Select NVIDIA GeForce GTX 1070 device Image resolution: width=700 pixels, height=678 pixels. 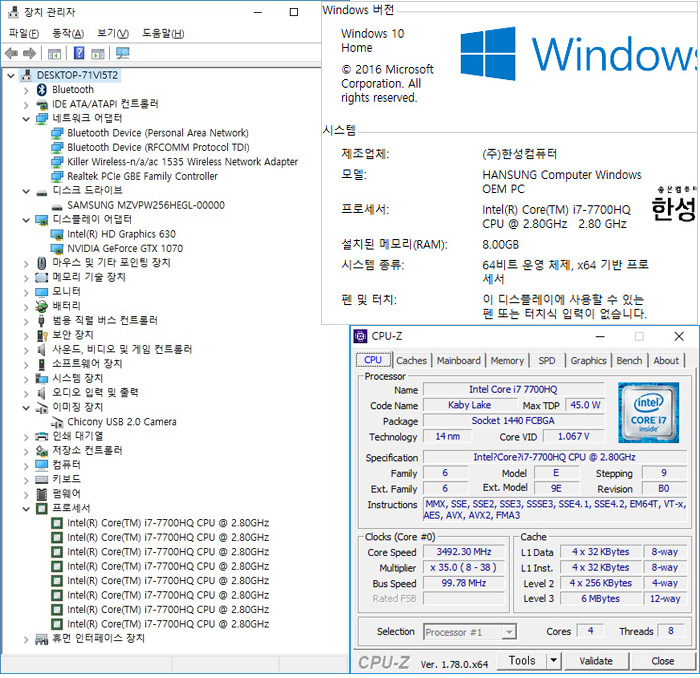coord(125,249)
